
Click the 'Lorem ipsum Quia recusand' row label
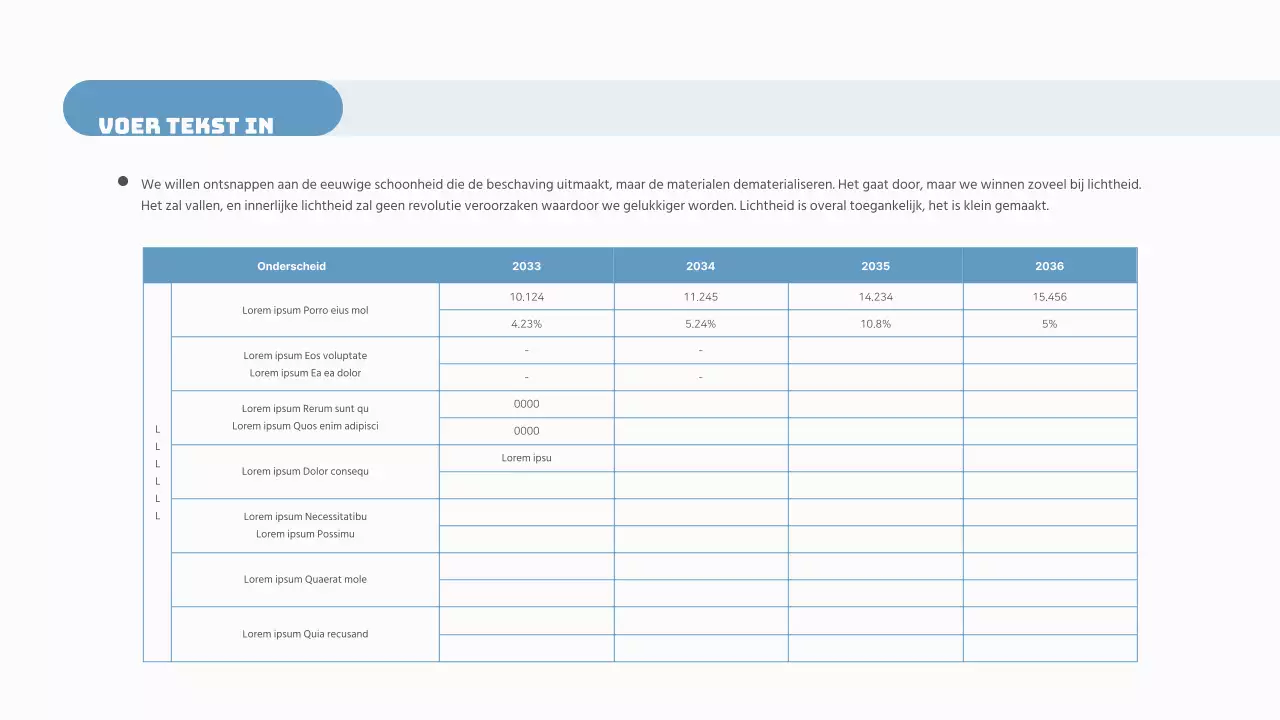point(305,634)
